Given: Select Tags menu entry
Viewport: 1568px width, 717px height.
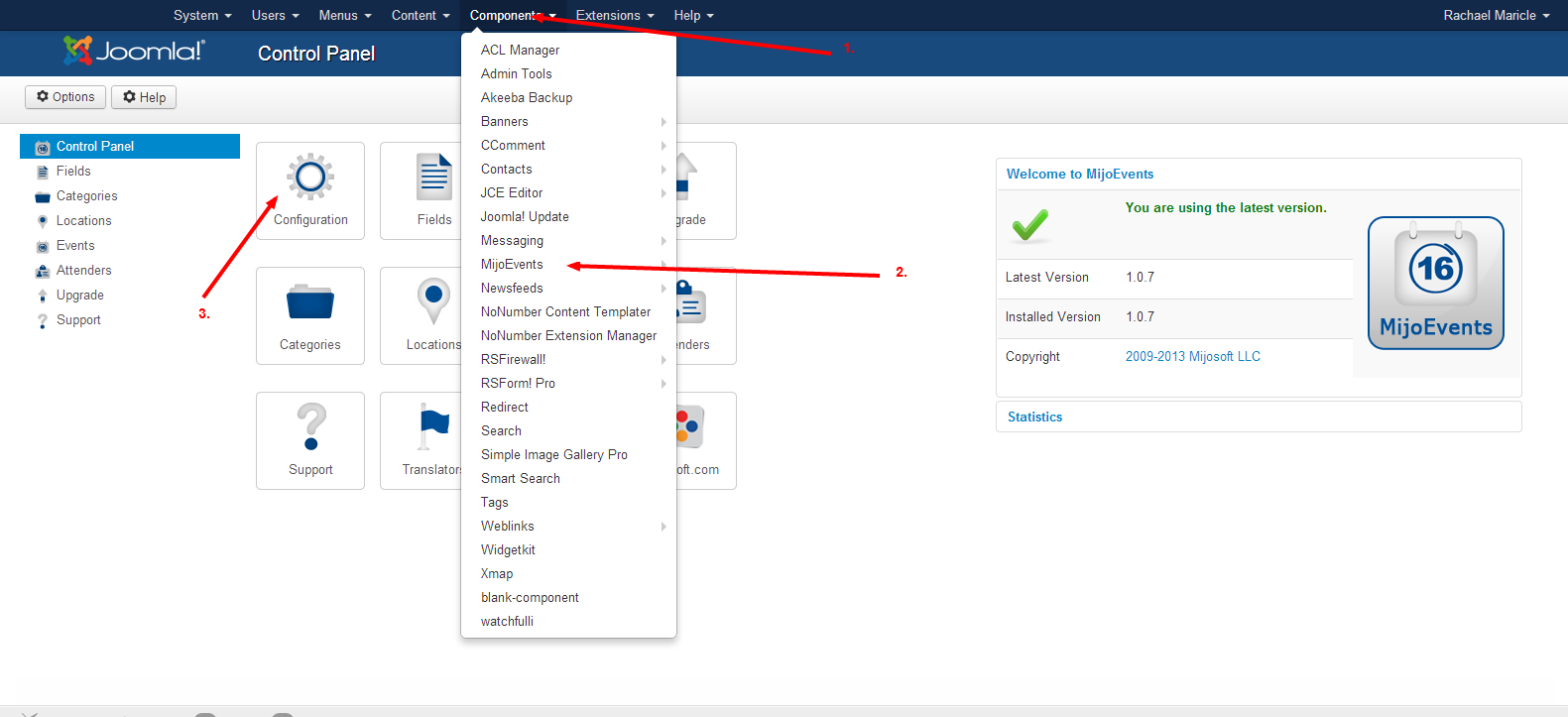Looking at the screenshot, I should [568, 503].
